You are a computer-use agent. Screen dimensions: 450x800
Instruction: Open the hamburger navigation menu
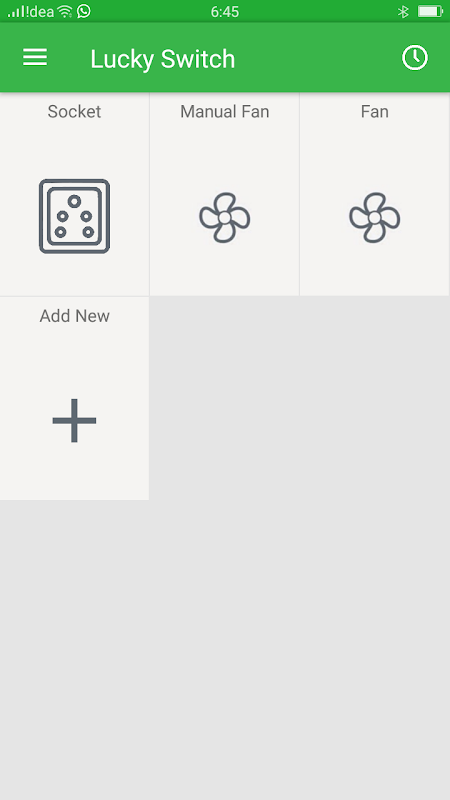pyautogui.click(x=35, y=57)
